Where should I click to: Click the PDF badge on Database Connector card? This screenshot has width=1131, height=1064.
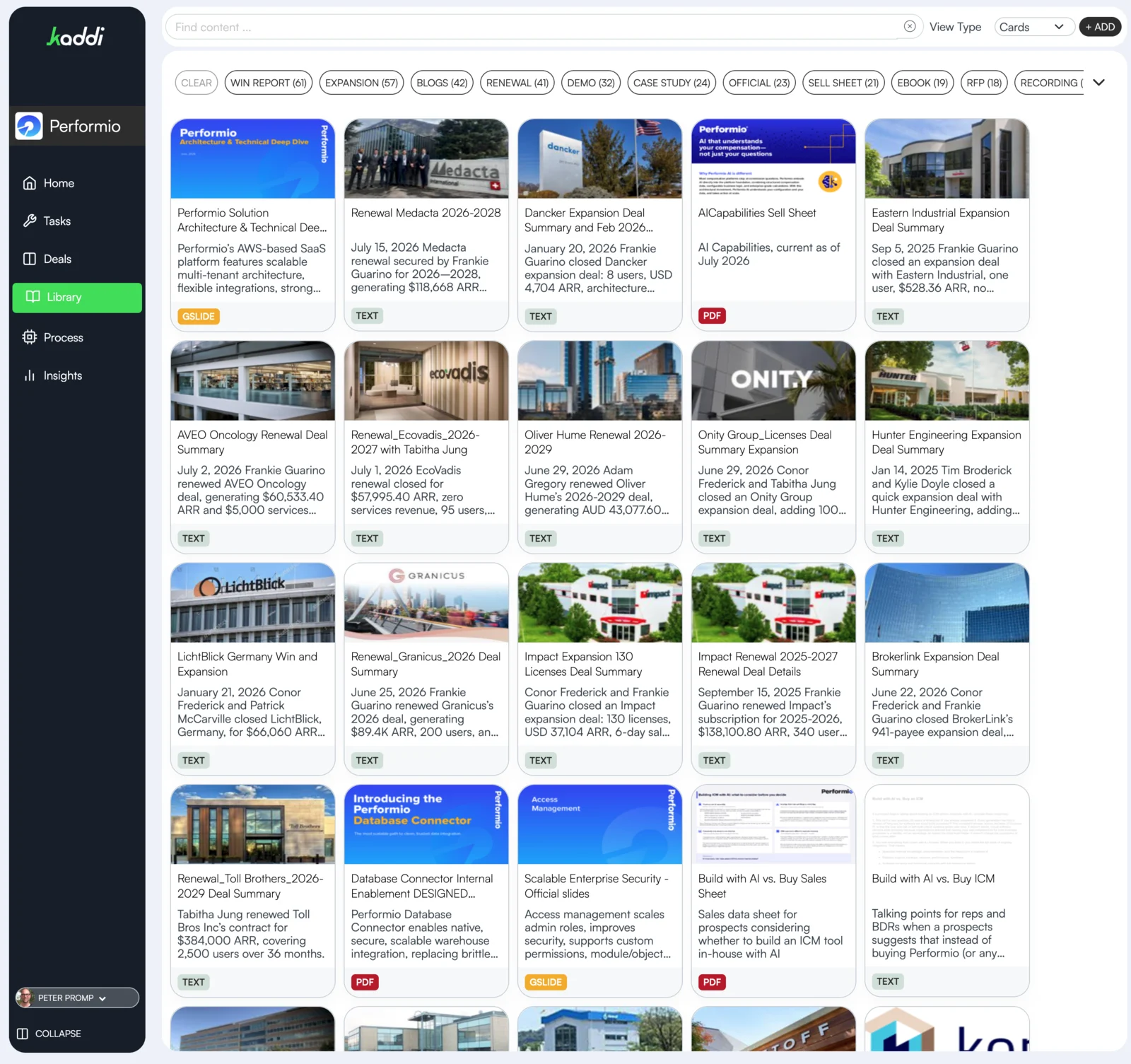point(365,982)
